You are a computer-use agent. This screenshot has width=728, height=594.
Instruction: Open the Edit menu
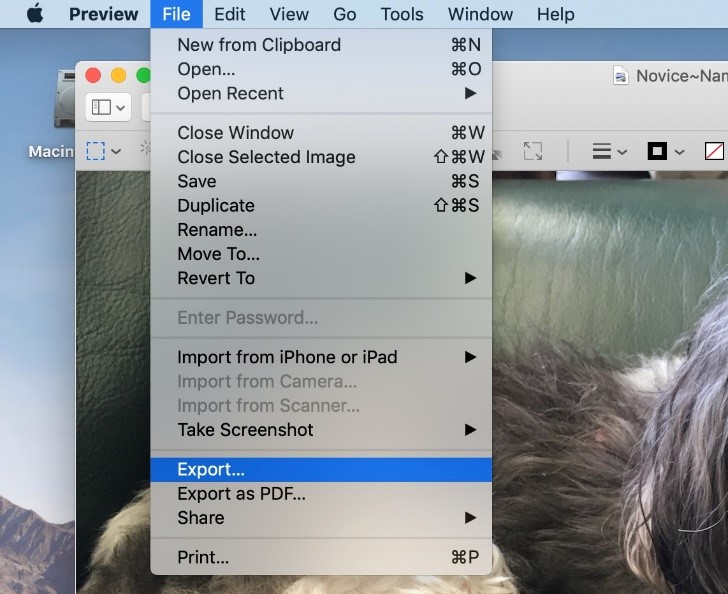[229, 14]
